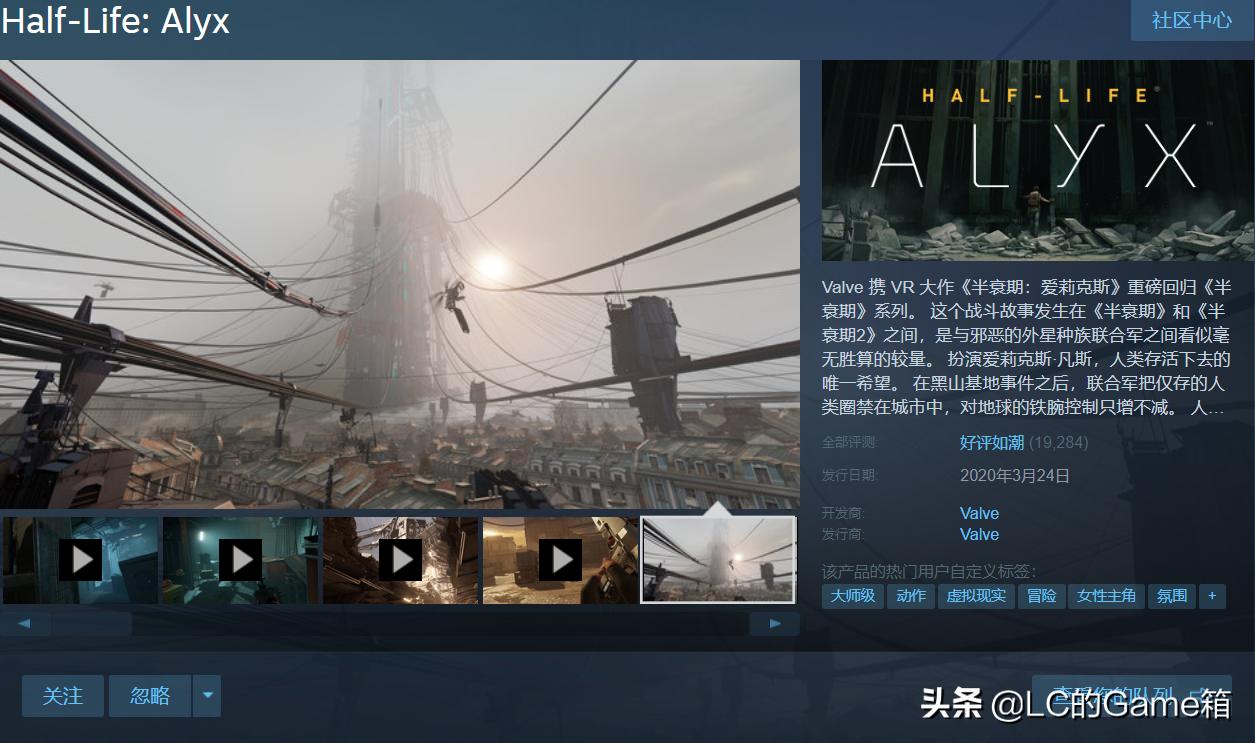Play the first blue-corridor video thumbnail
Screen dimensions: 1255x743
(80, 560)
